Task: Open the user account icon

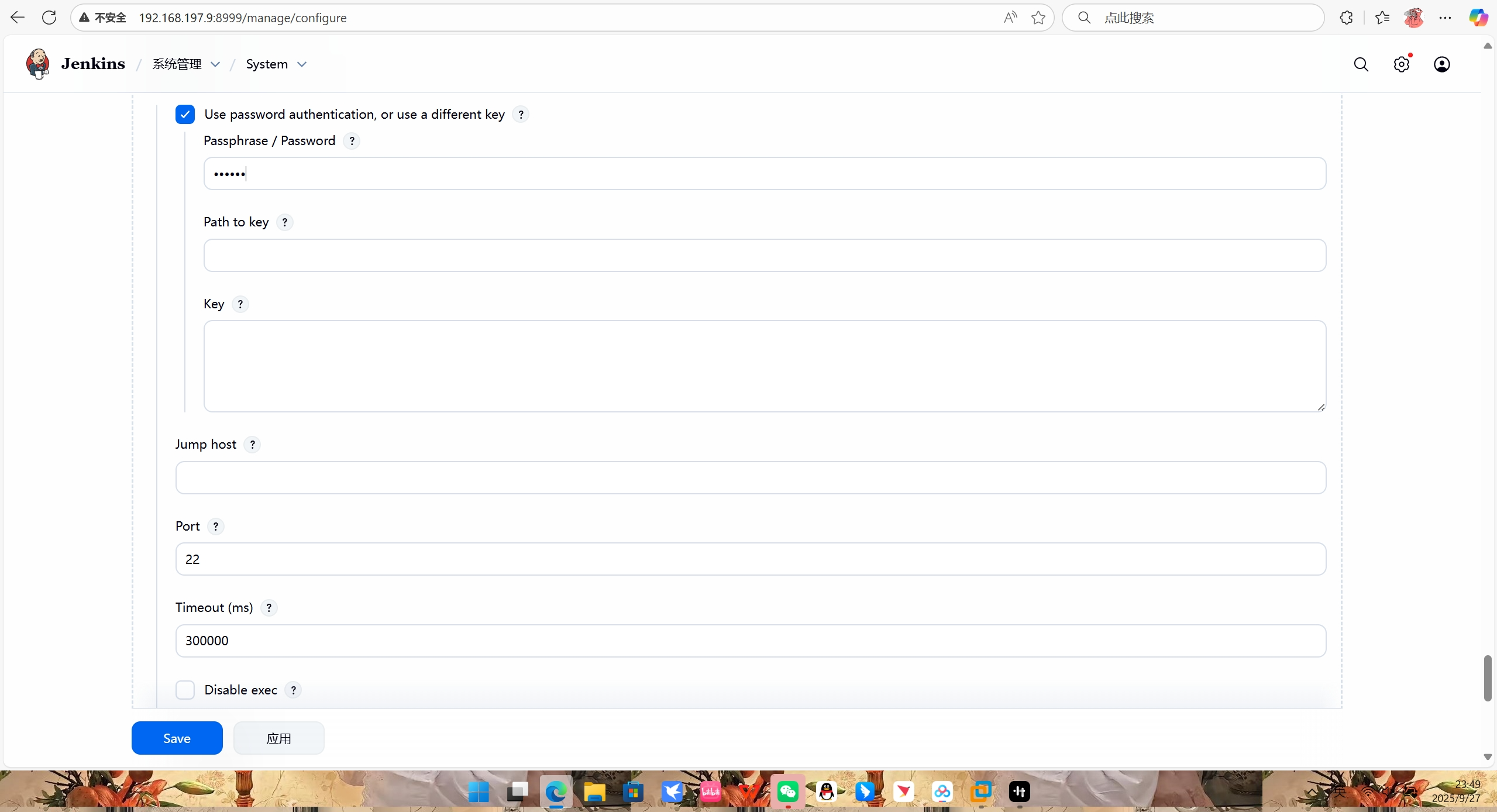Action: tap(1442, 64)
